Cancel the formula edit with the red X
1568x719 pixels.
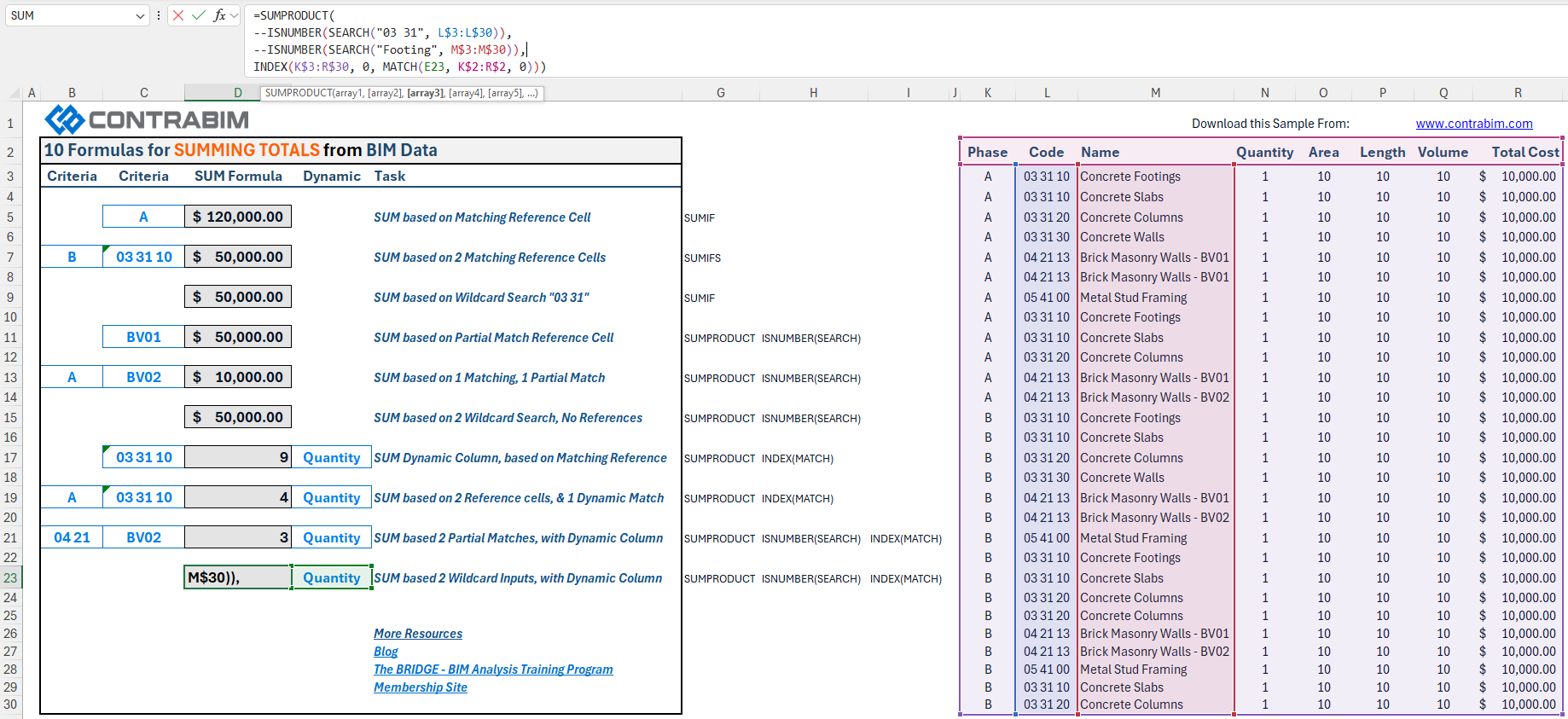pos(178,15)
